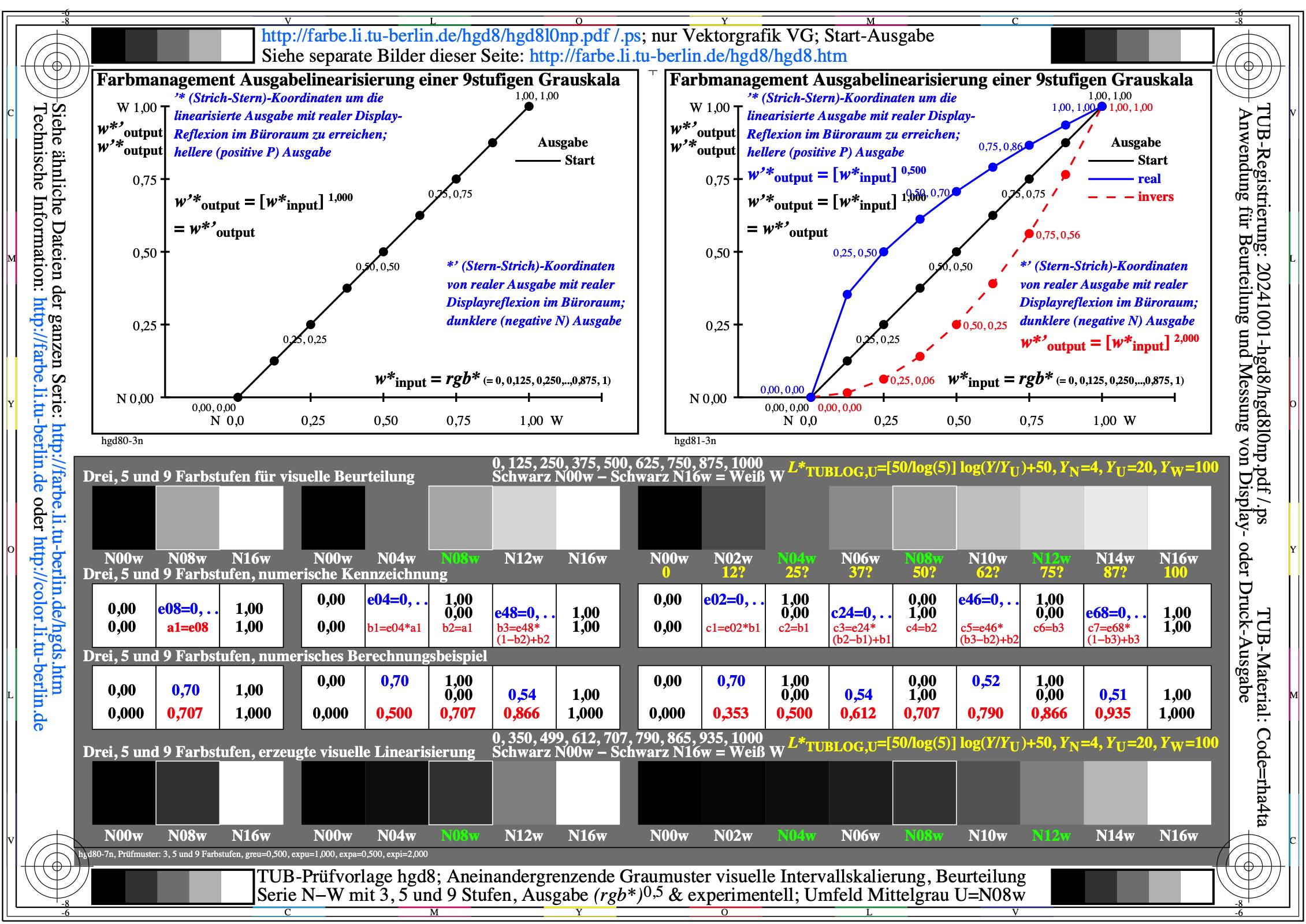1306x924 pixels.
Task: Click N14w swatch in 9-step Linearisierung row
Action: tap(1115, 793)
